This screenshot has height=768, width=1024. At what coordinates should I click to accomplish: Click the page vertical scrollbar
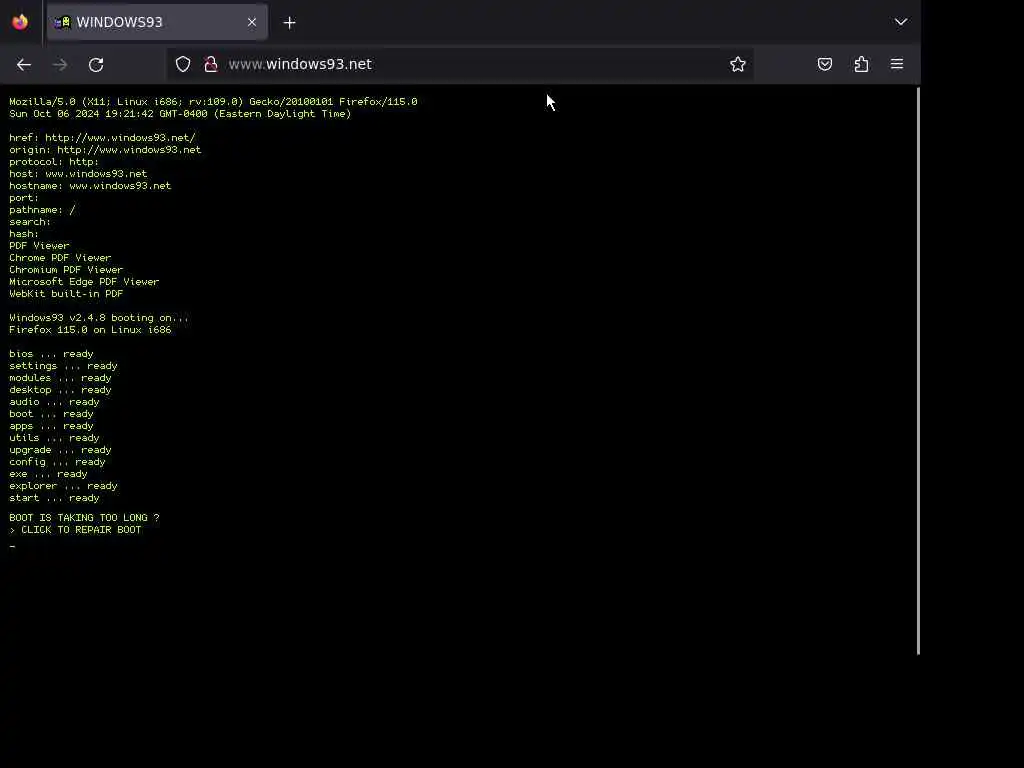[x=918, y=370]
